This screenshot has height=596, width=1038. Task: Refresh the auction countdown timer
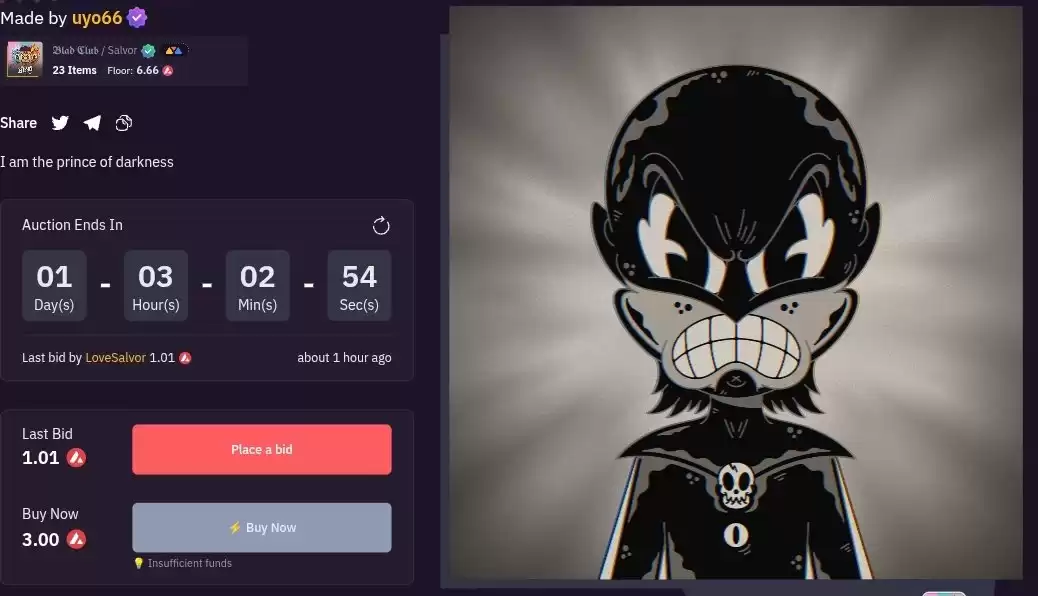point(381,226)
